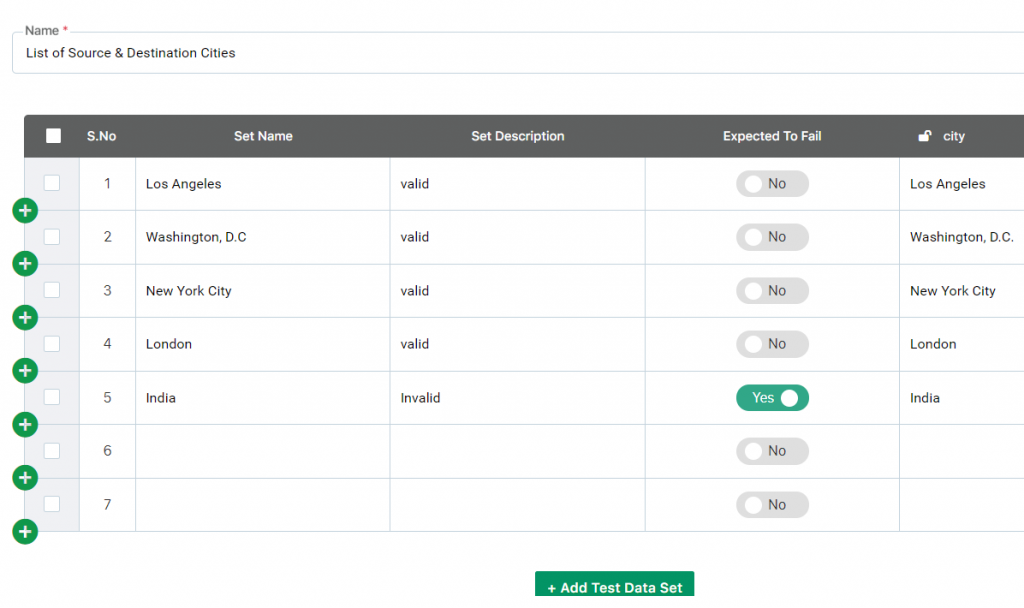Screen dimensions: 1024x608
Task: Click the plus icon beneath the India row
Action: pyautogui.click(x=25, y=424)
